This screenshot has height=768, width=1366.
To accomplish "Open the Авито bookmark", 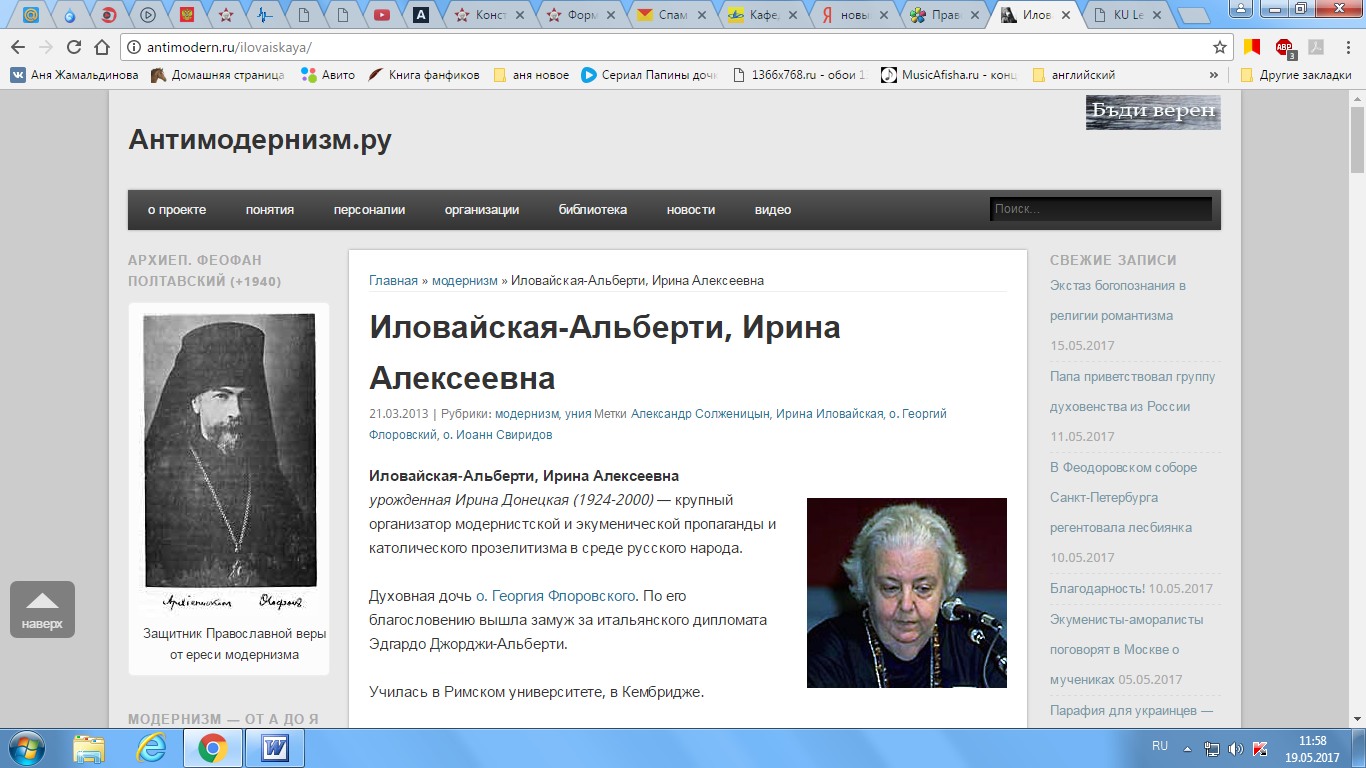I will pos(327,75).
